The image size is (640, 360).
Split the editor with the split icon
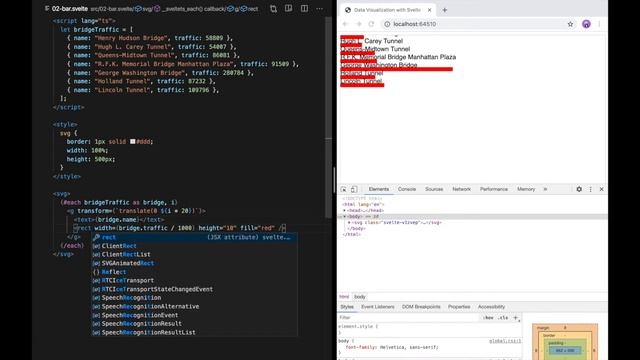pyautogui.click(x=304, y=9)
